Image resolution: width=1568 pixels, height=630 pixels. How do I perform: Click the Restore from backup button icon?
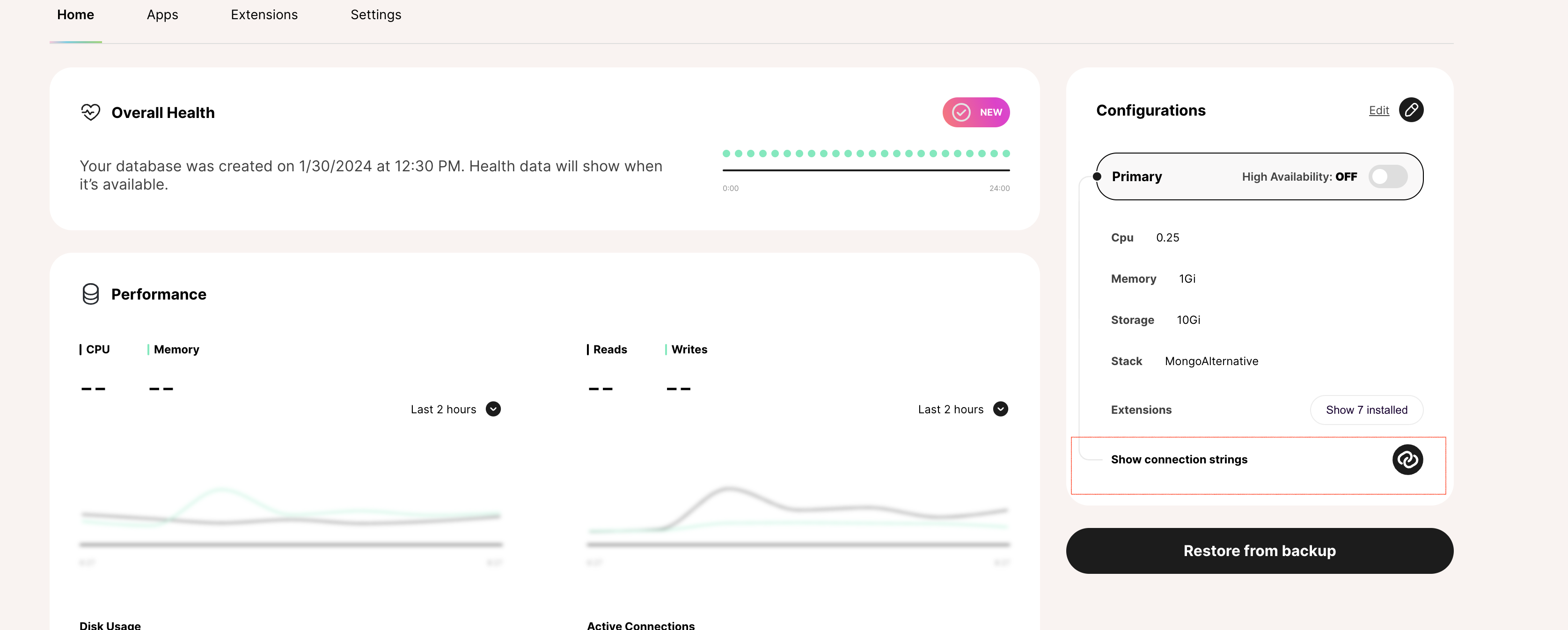click(1259, 550)
